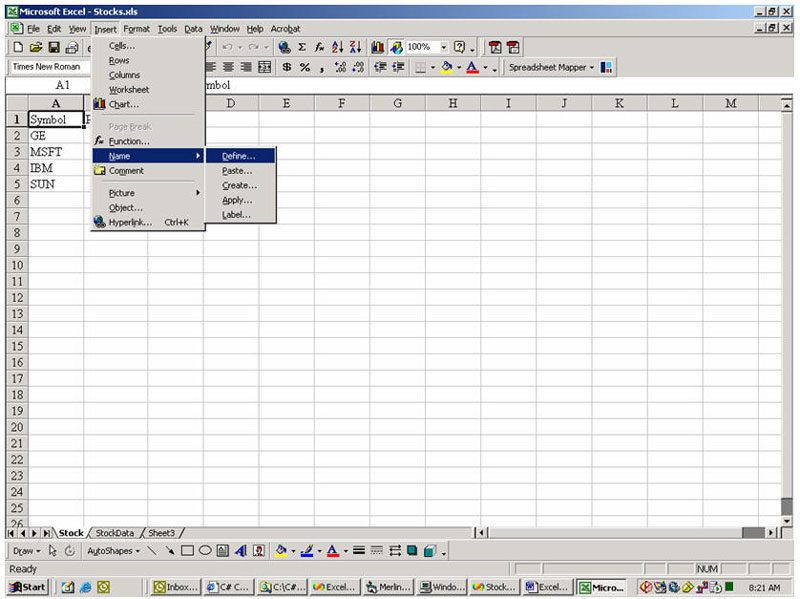The image size is (800, 599).
Task: Click the Merge and Center icon
Action: 264,67
